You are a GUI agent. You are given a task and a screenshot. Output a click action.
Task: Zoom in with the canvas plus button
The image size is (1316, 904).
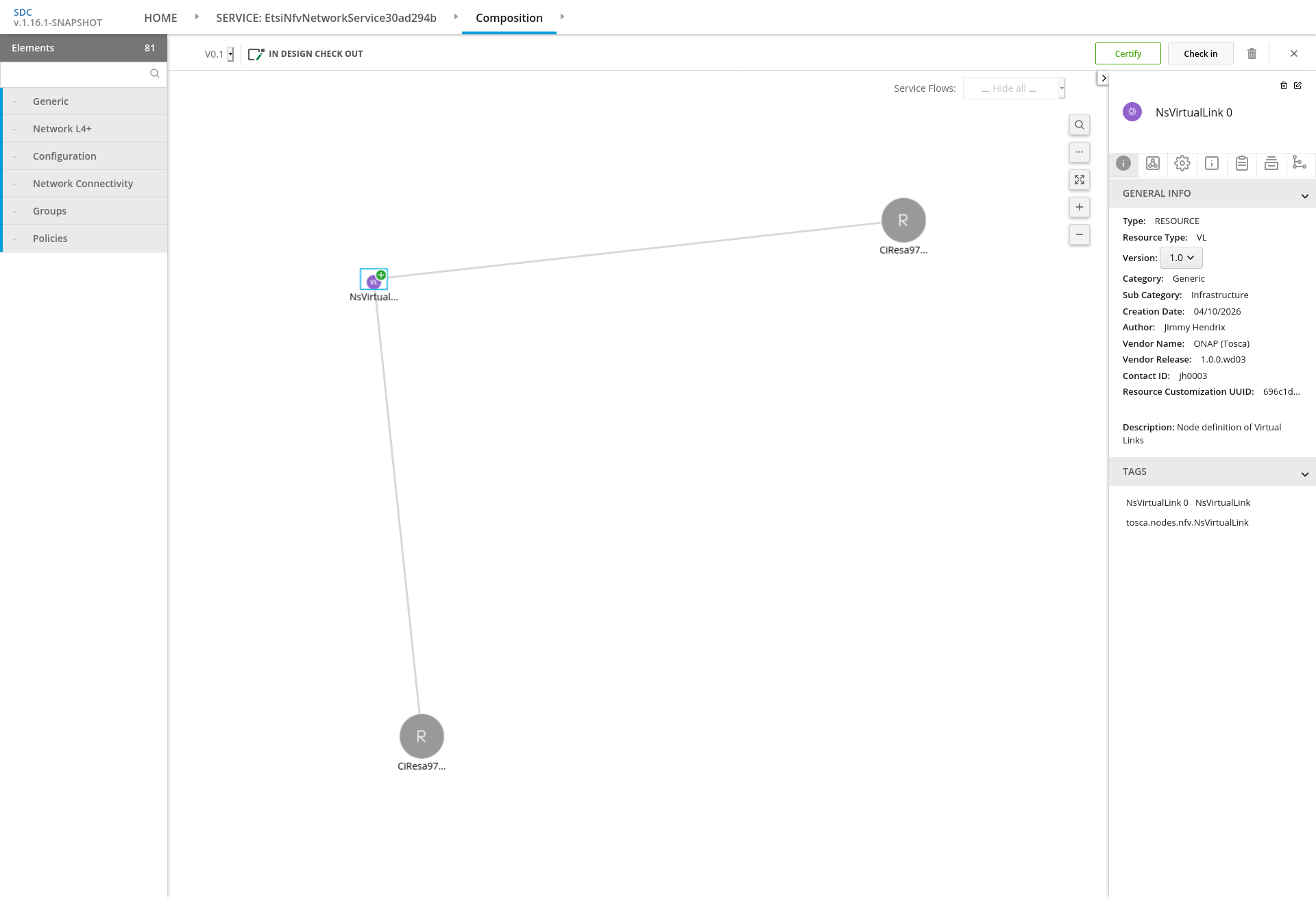tap(1080, 207)
